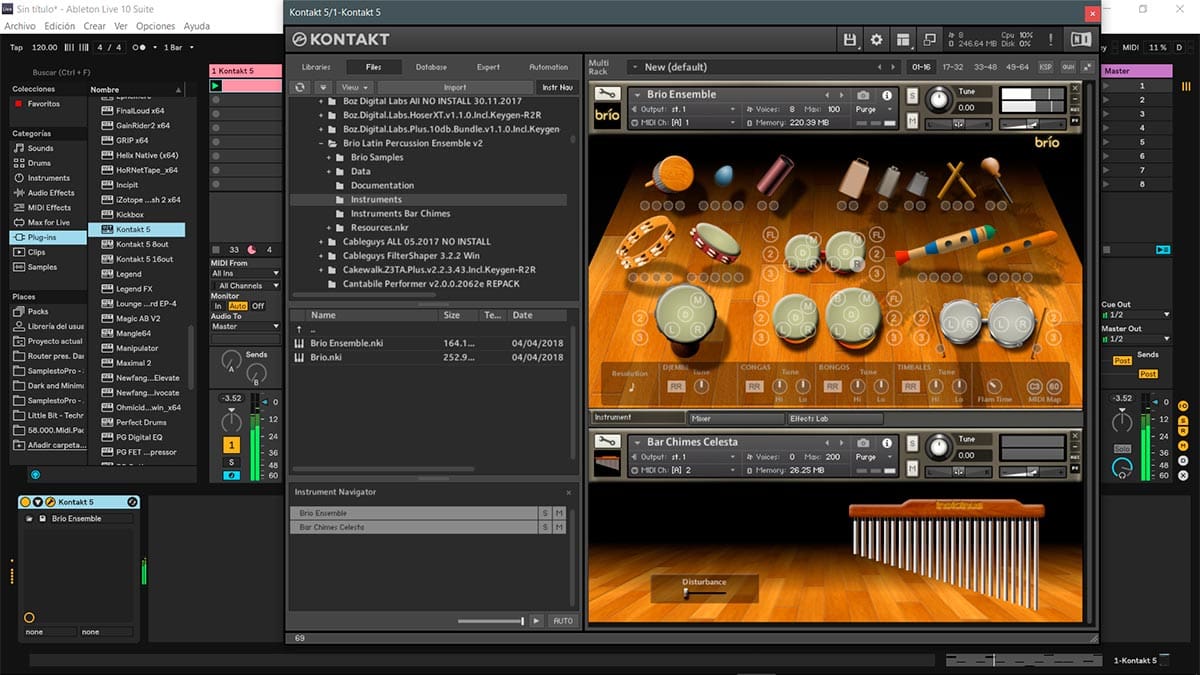
Task: Switch to the Database tab in Kontakt browser
Action: tap(431, 67)
